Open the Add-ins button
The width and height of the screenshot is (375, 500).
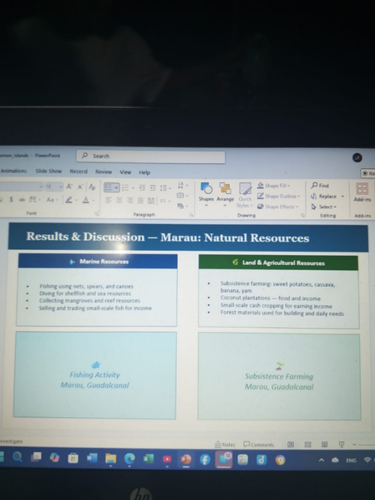(x=362, y=192)
